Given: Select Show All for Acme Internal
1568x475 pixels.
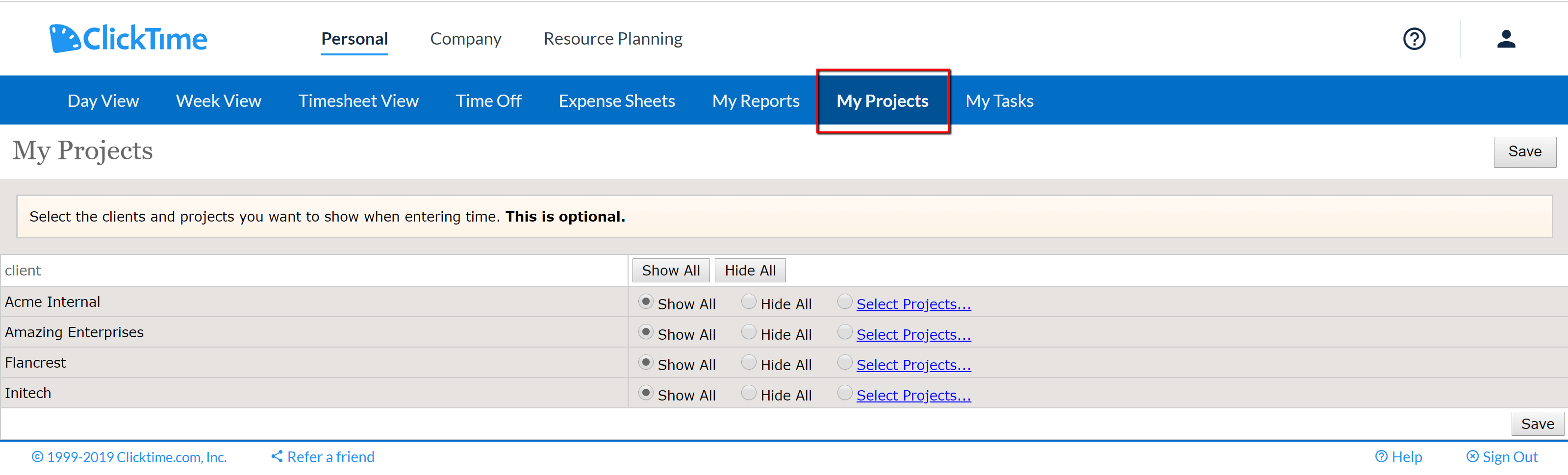Looking at the screenshot, I should pos(646,301).
